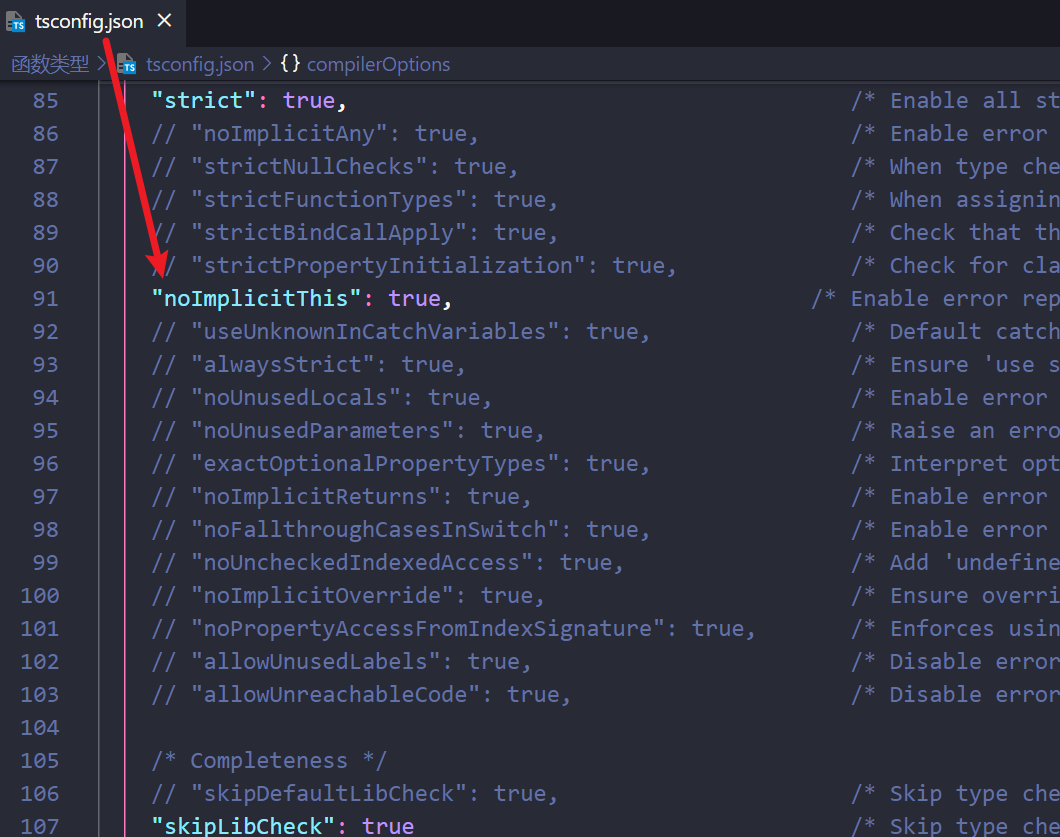
Task: Click the "skipDefaultLibCheck" commented line
Action: (354, 794)
